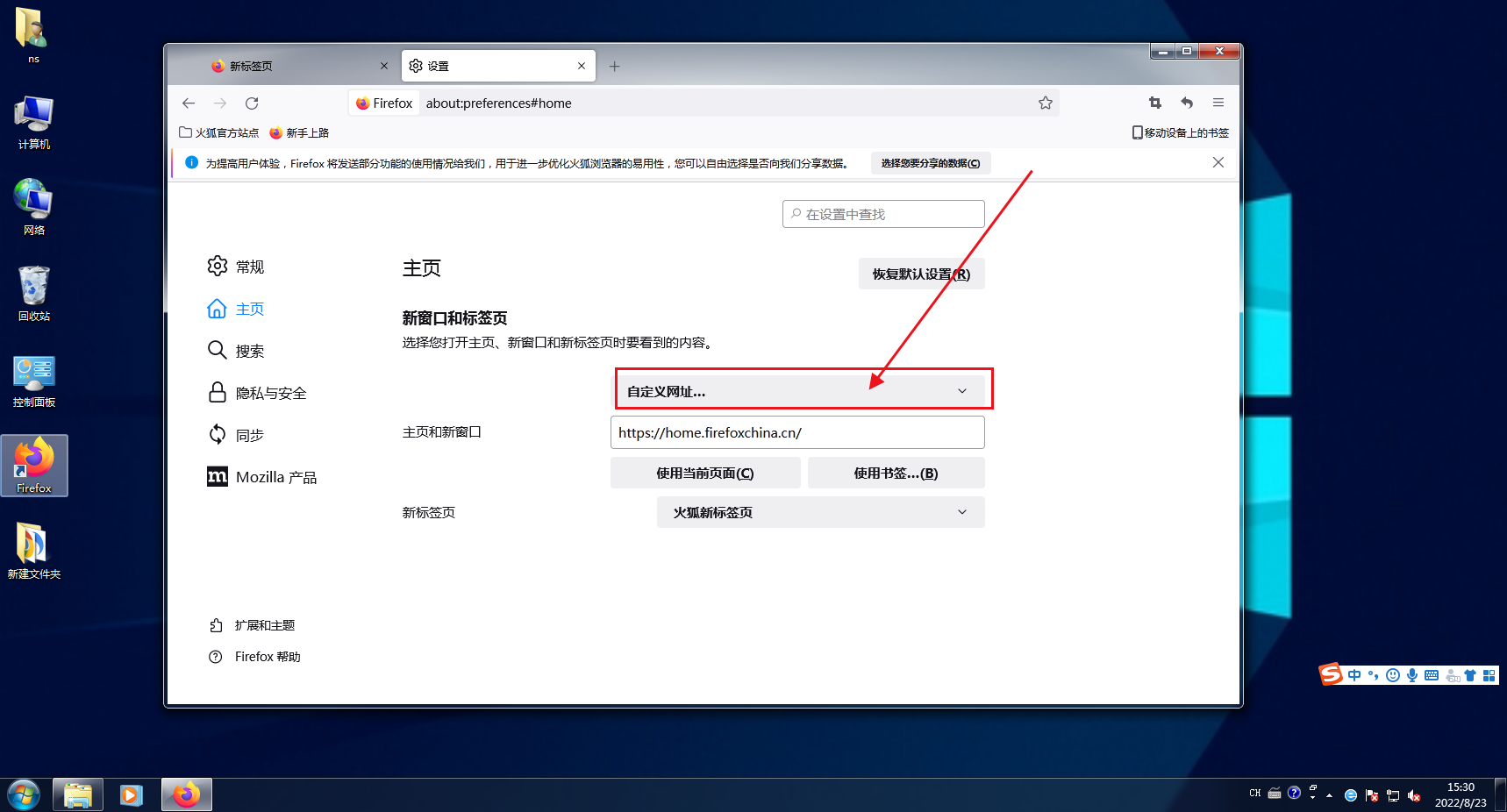Open the 火狐官方站点 bookmark folder

[x=219, y=132]
